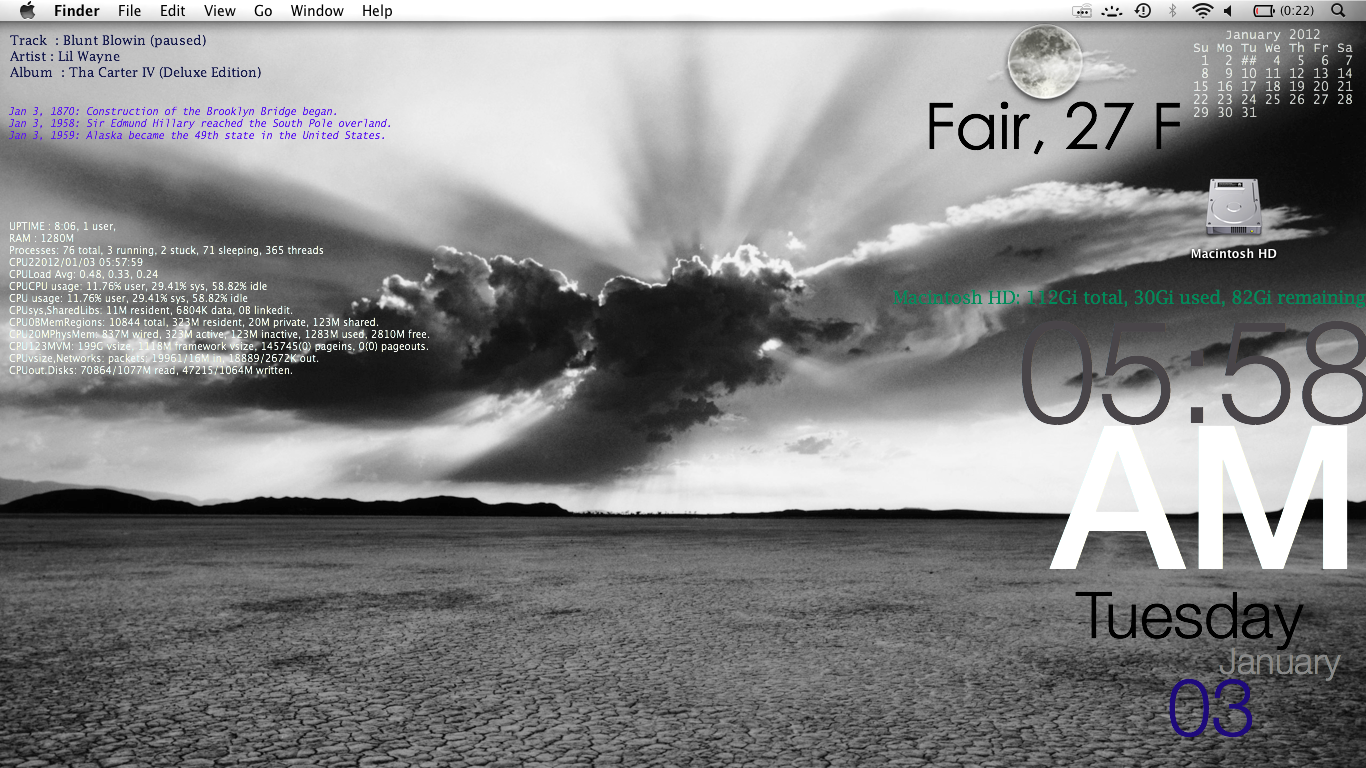1366x768 pixels.
Task: Click the 'January 2012' calendar heading
Action: point(1272,35)
